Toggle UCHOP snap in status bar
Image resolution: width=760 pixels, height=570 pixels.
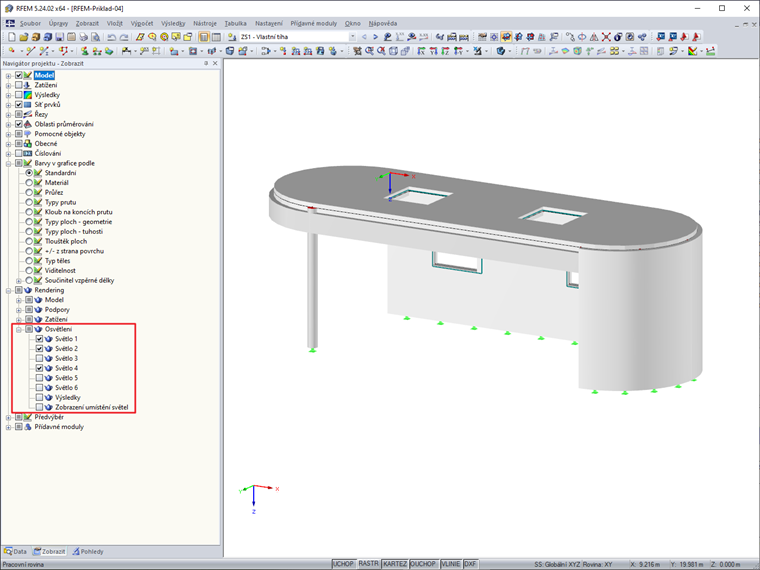[x=343, y=564]
